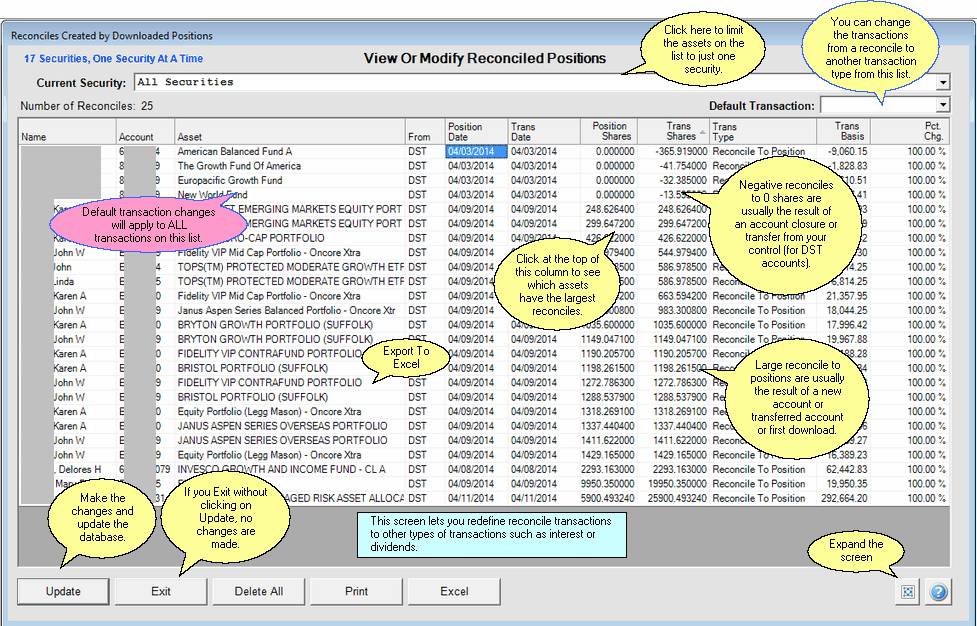Expand the Default Transaction dropdown
The image size is (977, 626).
pyautogui.click(x=942, y=105)
